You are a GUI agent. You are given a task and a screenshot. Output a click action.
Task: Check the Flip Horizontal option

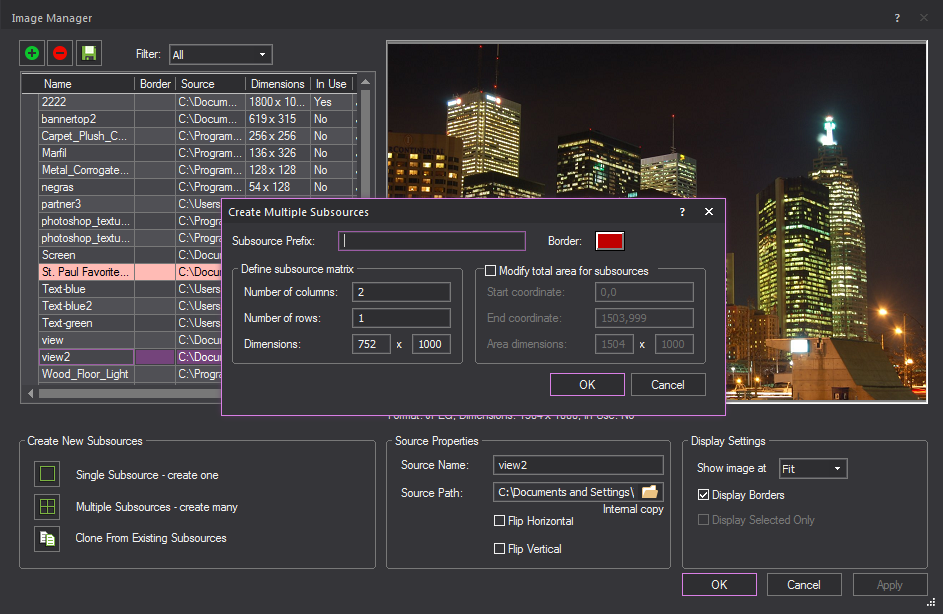point(498,521)
